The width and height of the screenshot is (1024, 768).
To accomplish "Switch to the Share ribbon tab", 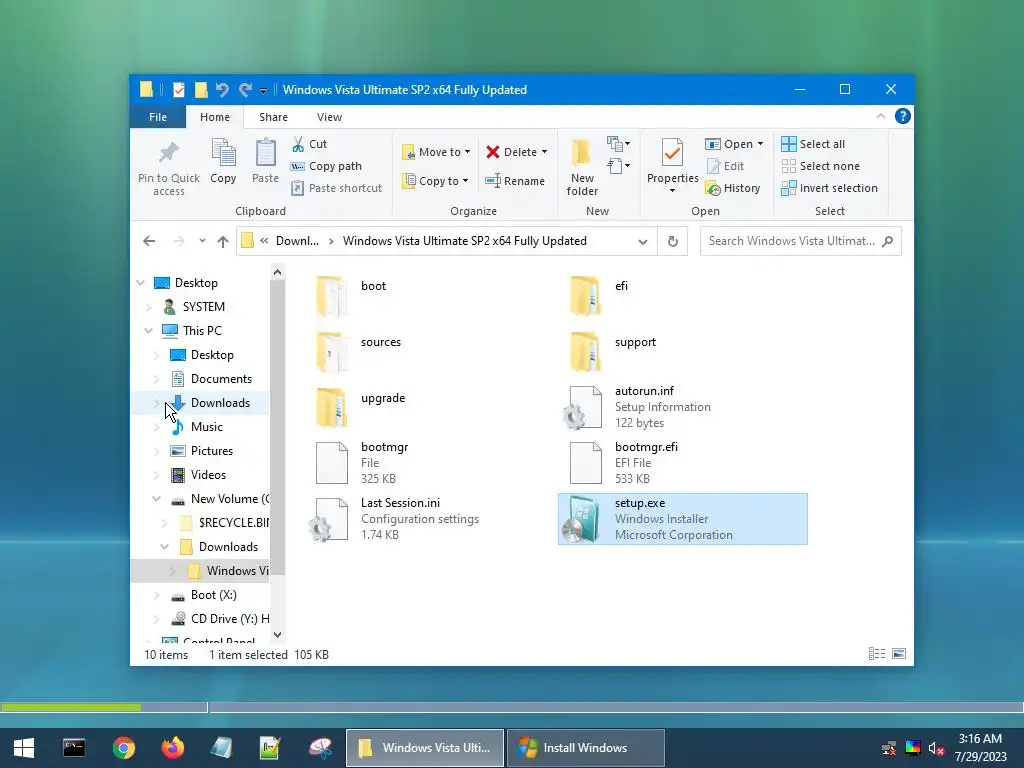I will tap(273, 117).
